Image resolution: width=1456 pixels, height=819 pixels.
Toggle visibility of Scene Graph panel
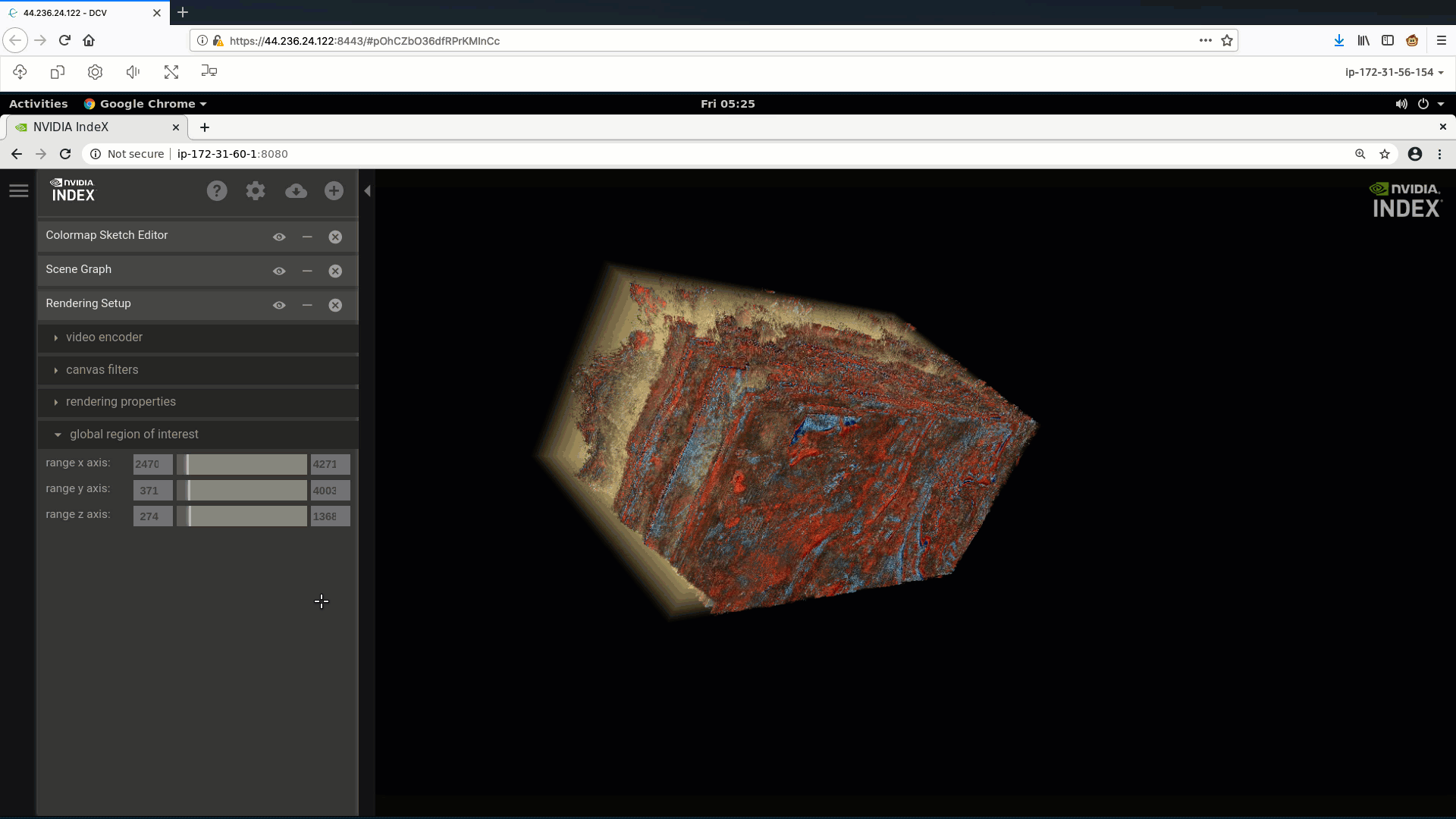tap(279, 271)
